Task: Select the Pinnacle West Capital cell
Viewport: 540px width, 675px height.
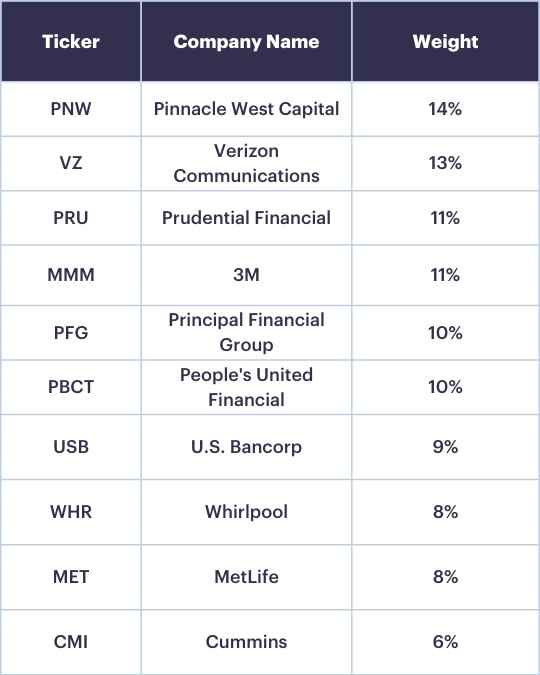Action: coord(246,109)
